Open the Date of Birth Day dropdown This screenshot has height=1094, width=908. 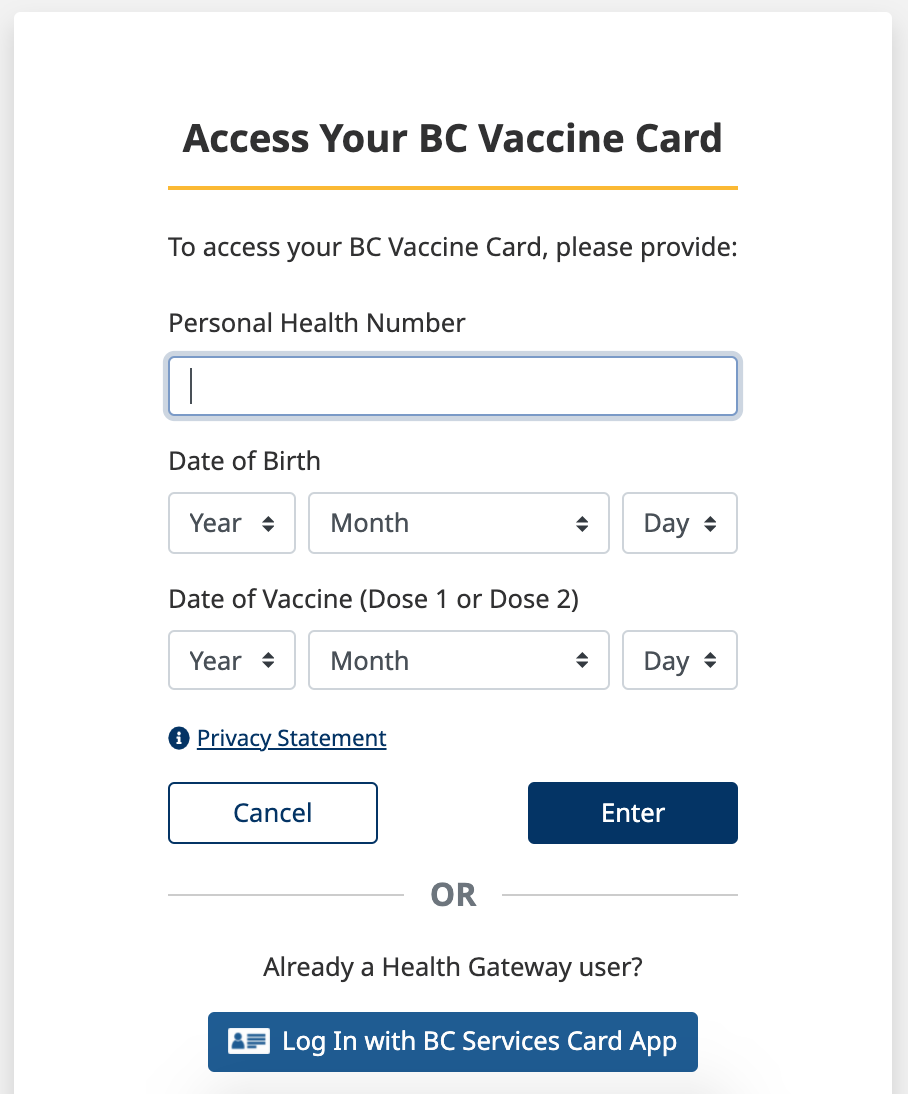tap(680, 523)
